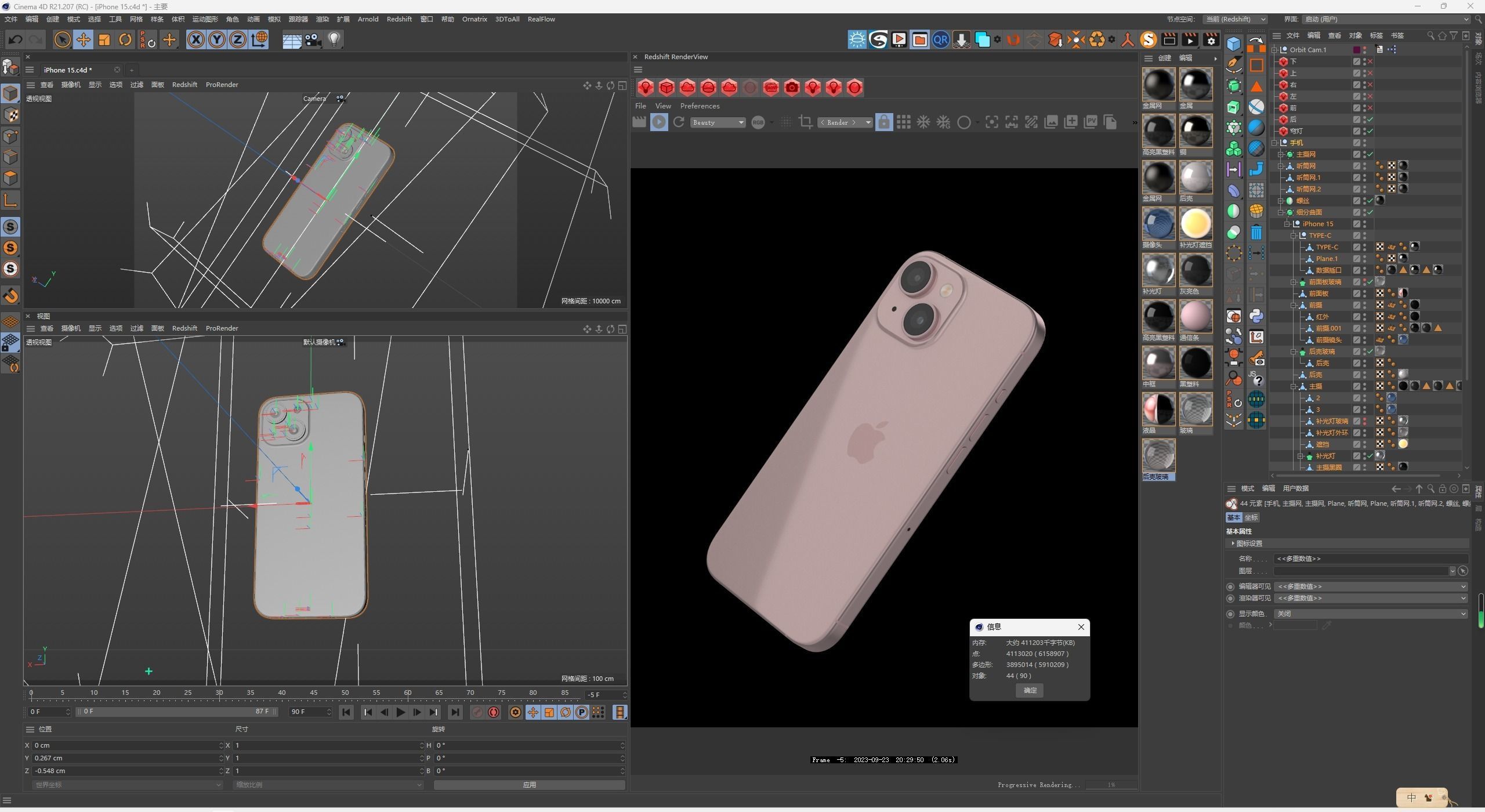Toggle the Y axis lock
Viewport: 1485px width, 812px height.
click(217, 39)
